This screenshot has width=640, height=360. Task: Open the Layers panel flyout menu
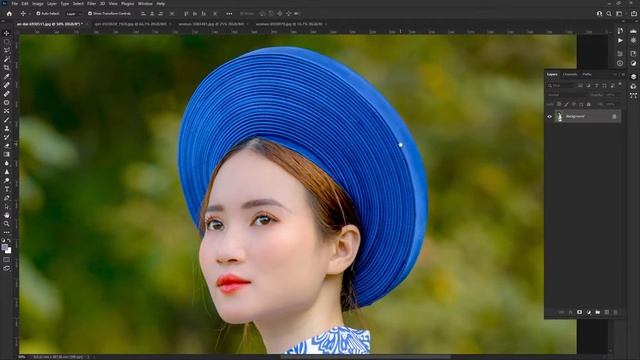(622, 75)
